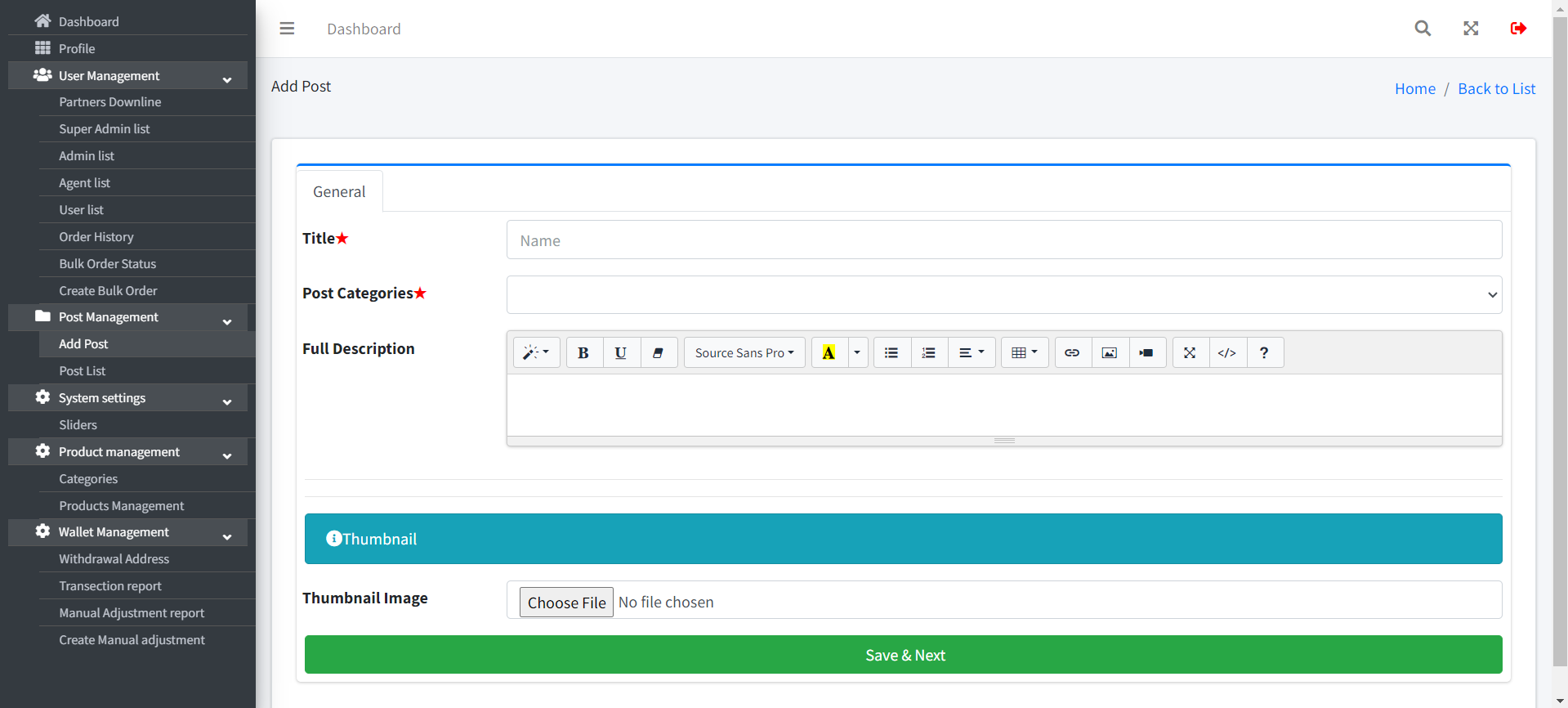Click the editor help question mark
Screen dimensions: 1568x708
pos(1264,353)
